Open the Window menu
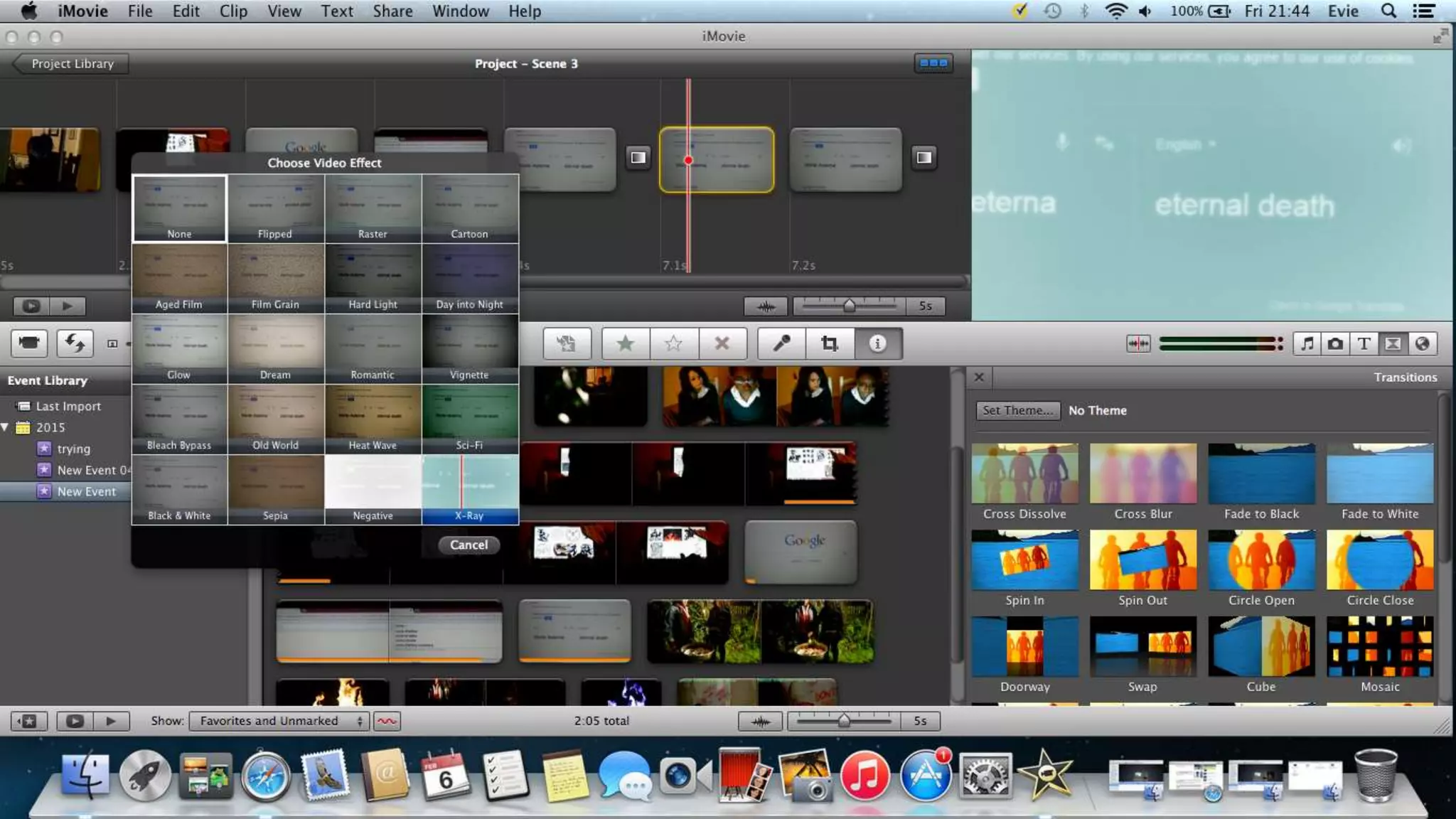1456x819 pixels. pyautogui.click(x=461, y=11)
